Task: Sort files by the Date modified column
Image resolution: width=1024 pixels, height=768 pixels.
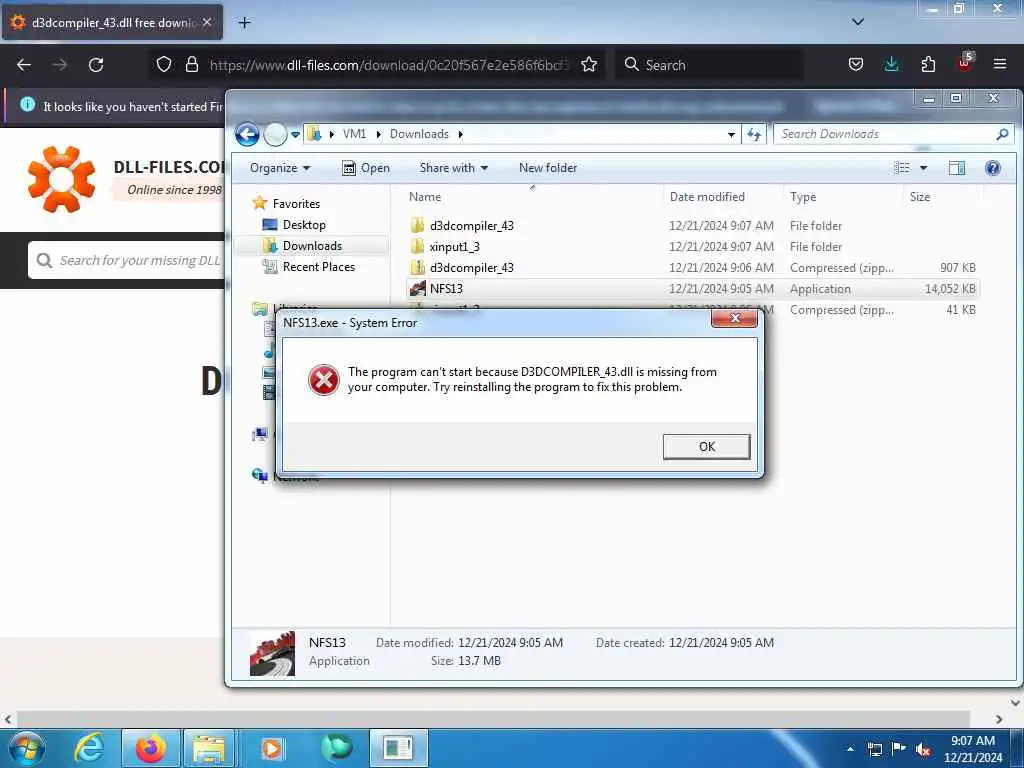Action: [707, 197]
